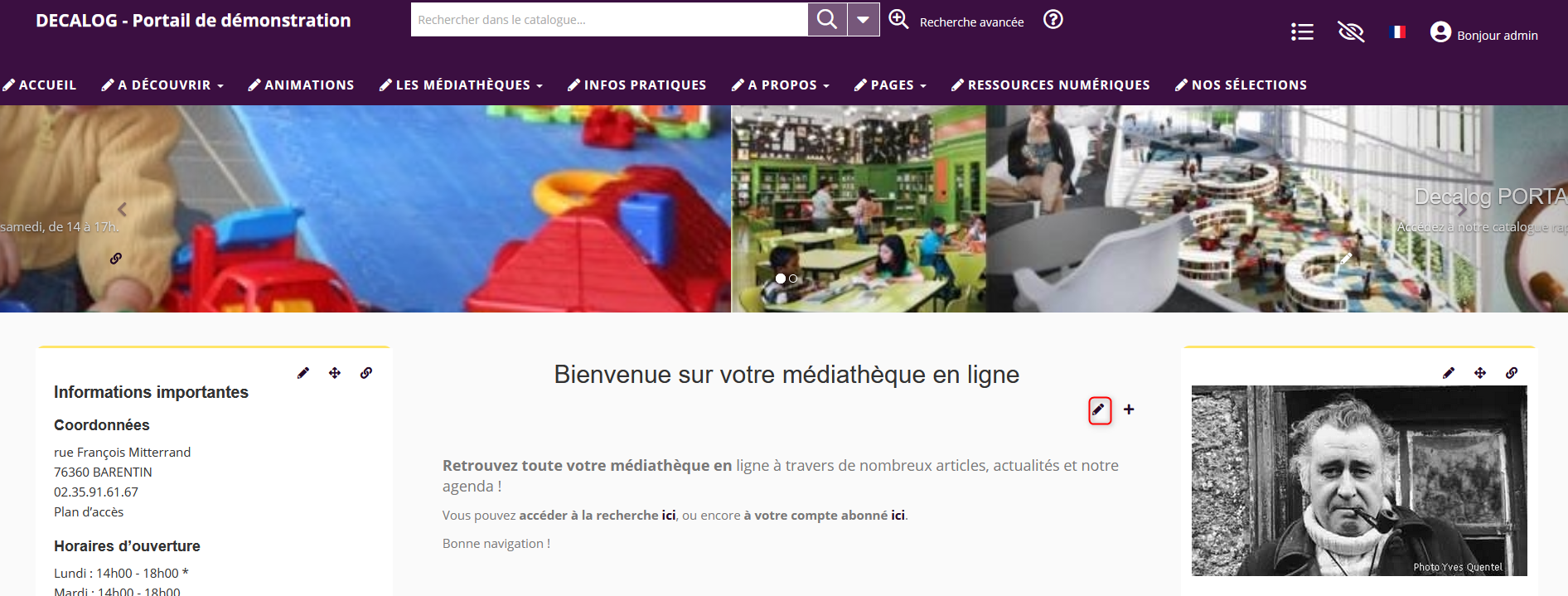This screenshot has height=596, width=1568.
Task: Go to previous carousel slide arrow
Action: 122,209
